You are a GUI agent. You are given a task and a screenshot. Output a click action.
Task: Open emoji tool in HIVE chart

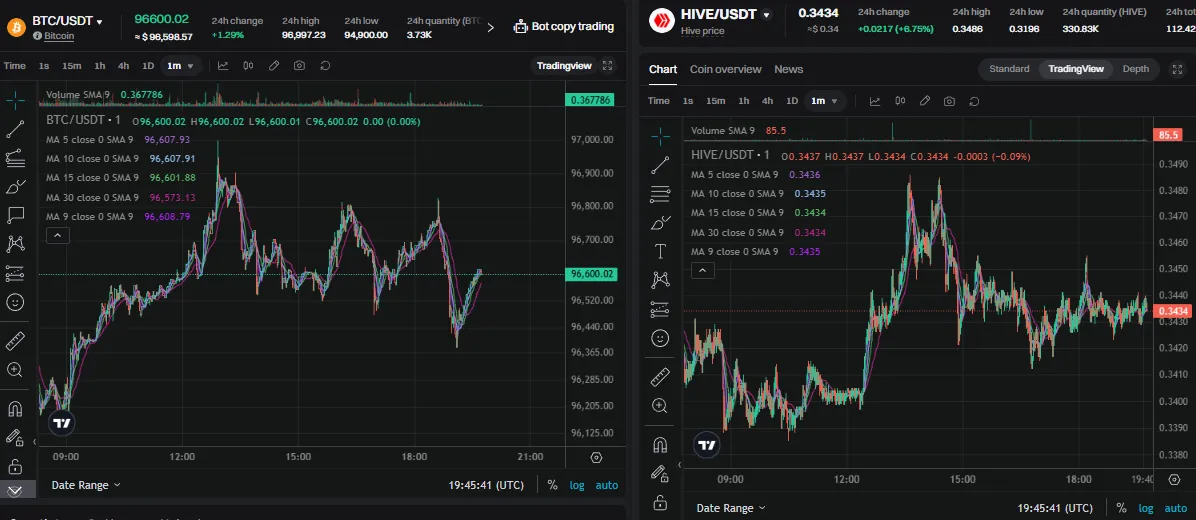coord(661,338)
